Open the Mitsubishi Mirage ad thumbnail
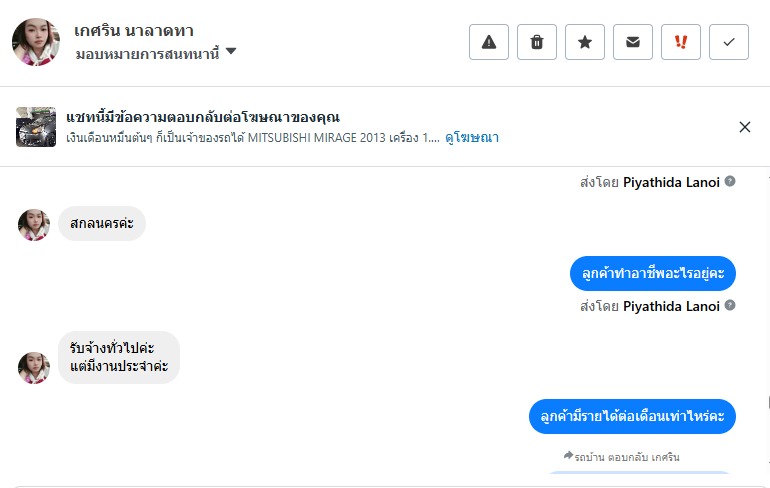 point(36,127)
